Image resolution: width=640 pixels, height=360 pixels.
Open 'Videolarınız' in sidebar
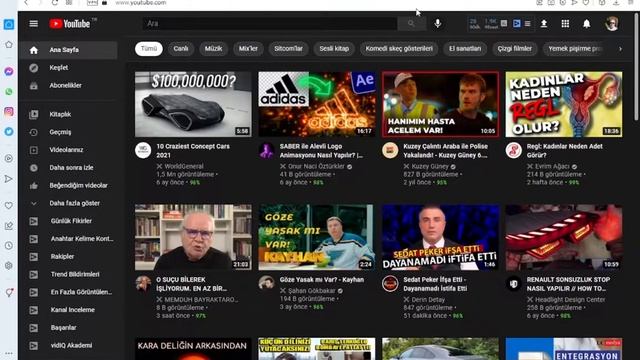click(69, 150)
